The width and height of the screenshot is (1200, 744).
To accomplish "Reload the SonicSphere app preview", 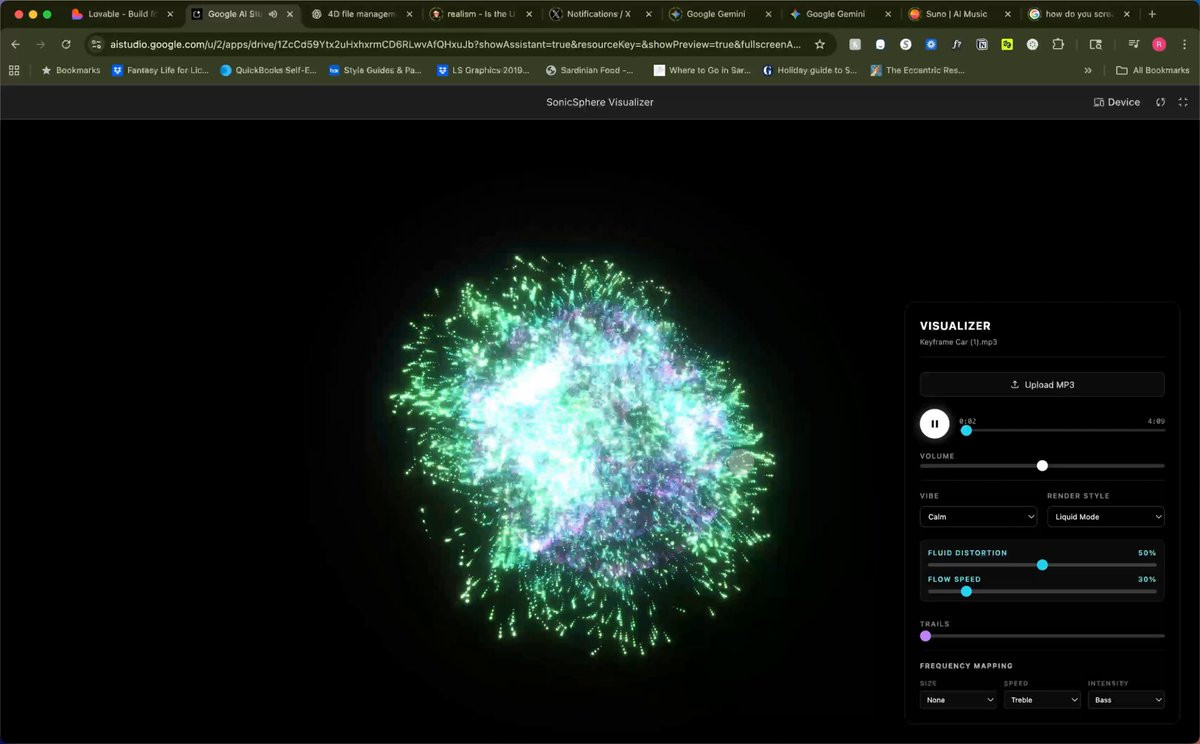I will click(x=1161, y=102).
